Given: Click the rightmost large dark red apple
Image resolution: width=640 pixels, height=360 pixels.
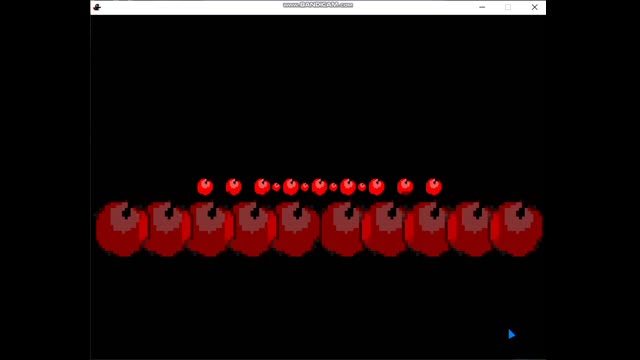Looking at the screenshot, I should pos(517,229).
